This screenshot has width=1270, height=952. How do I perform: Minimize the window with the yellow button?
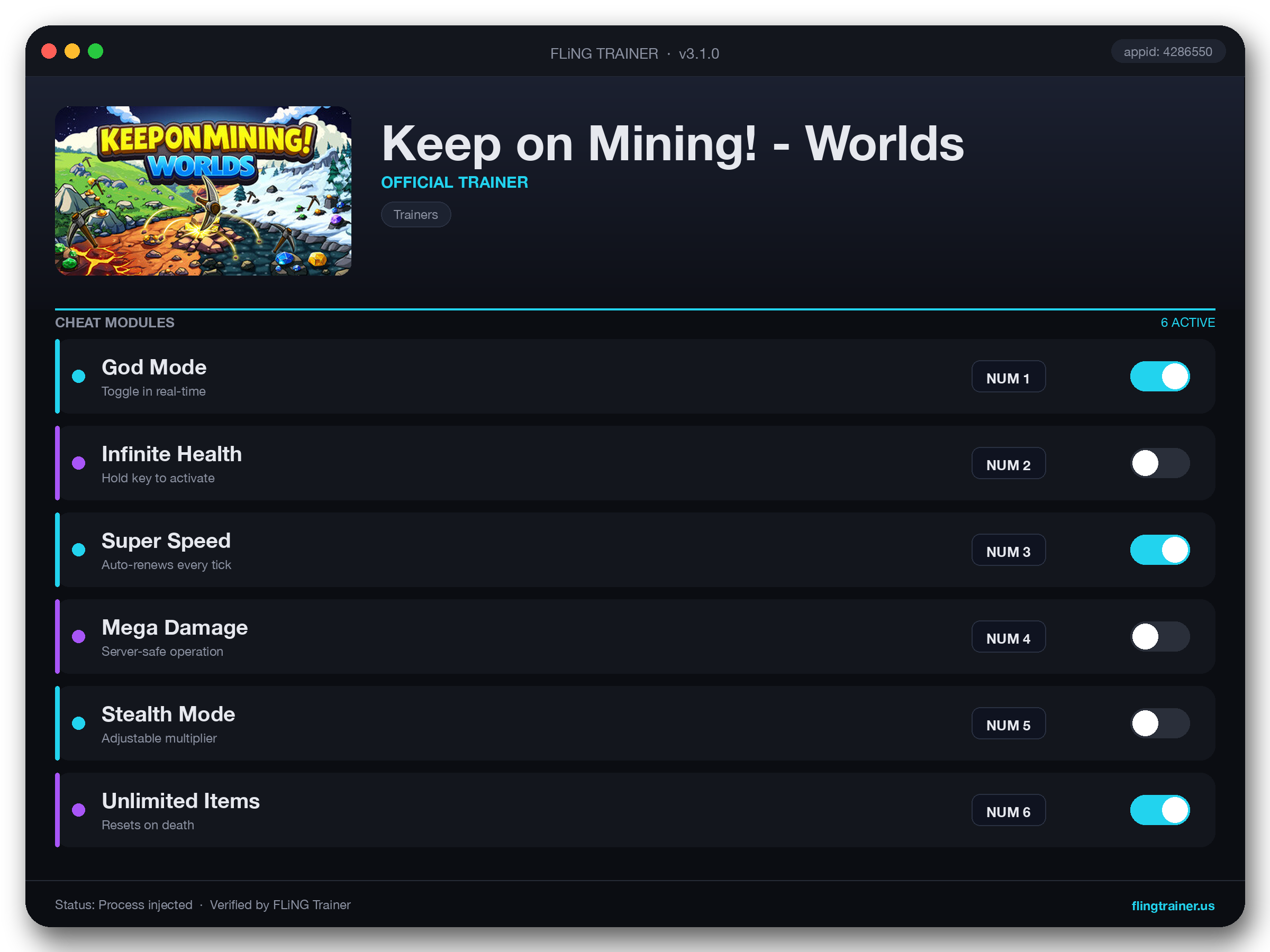72,51
